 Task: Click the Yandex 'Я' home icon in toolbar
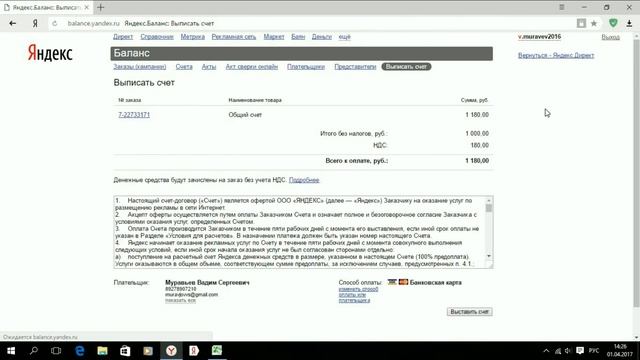(35, 24)
